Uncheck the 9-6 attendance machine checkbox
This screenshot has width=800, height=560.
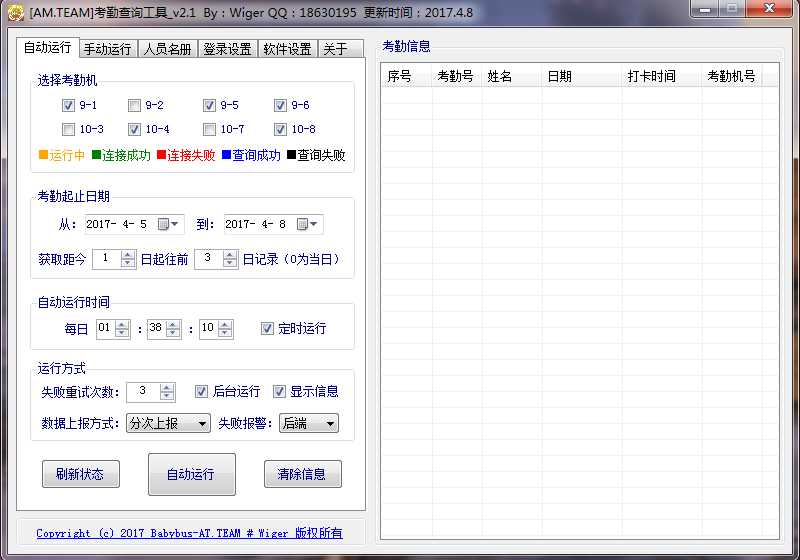pyautogui.click(x=280, y=106)
